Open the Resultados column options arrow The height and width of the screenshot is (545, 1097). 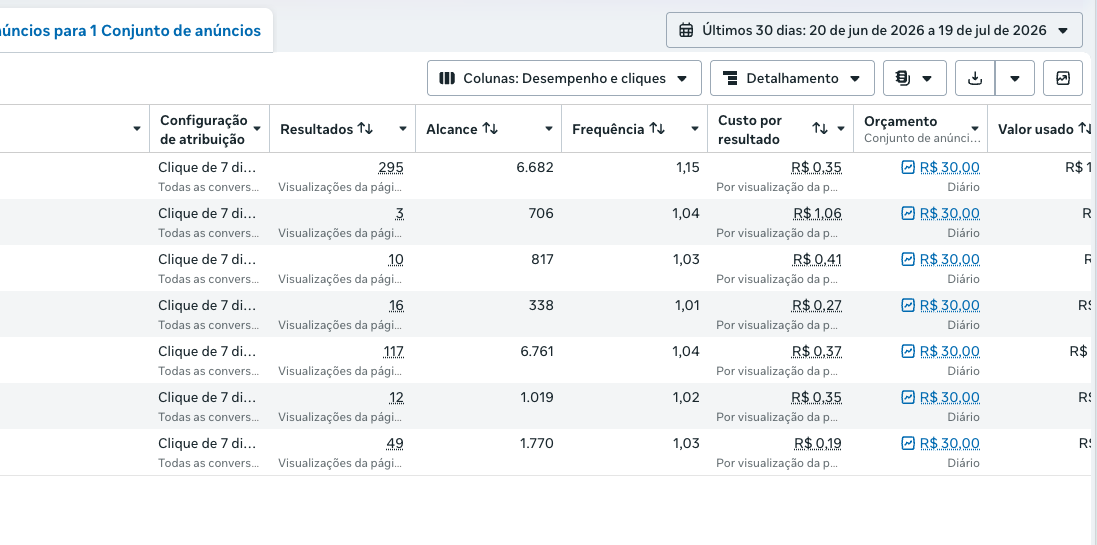pyautogui.click(x=403, y=129)
